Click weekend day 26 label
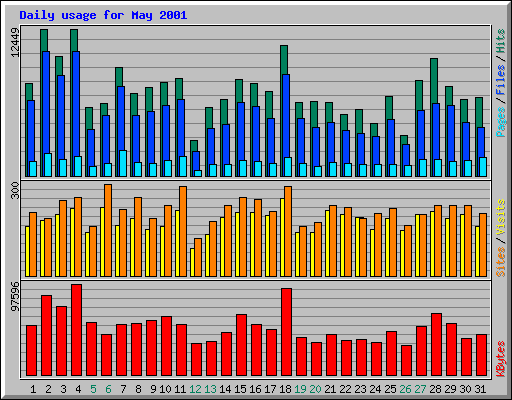The width and height of the screenshot is (512, 400). tap(405, 389)
